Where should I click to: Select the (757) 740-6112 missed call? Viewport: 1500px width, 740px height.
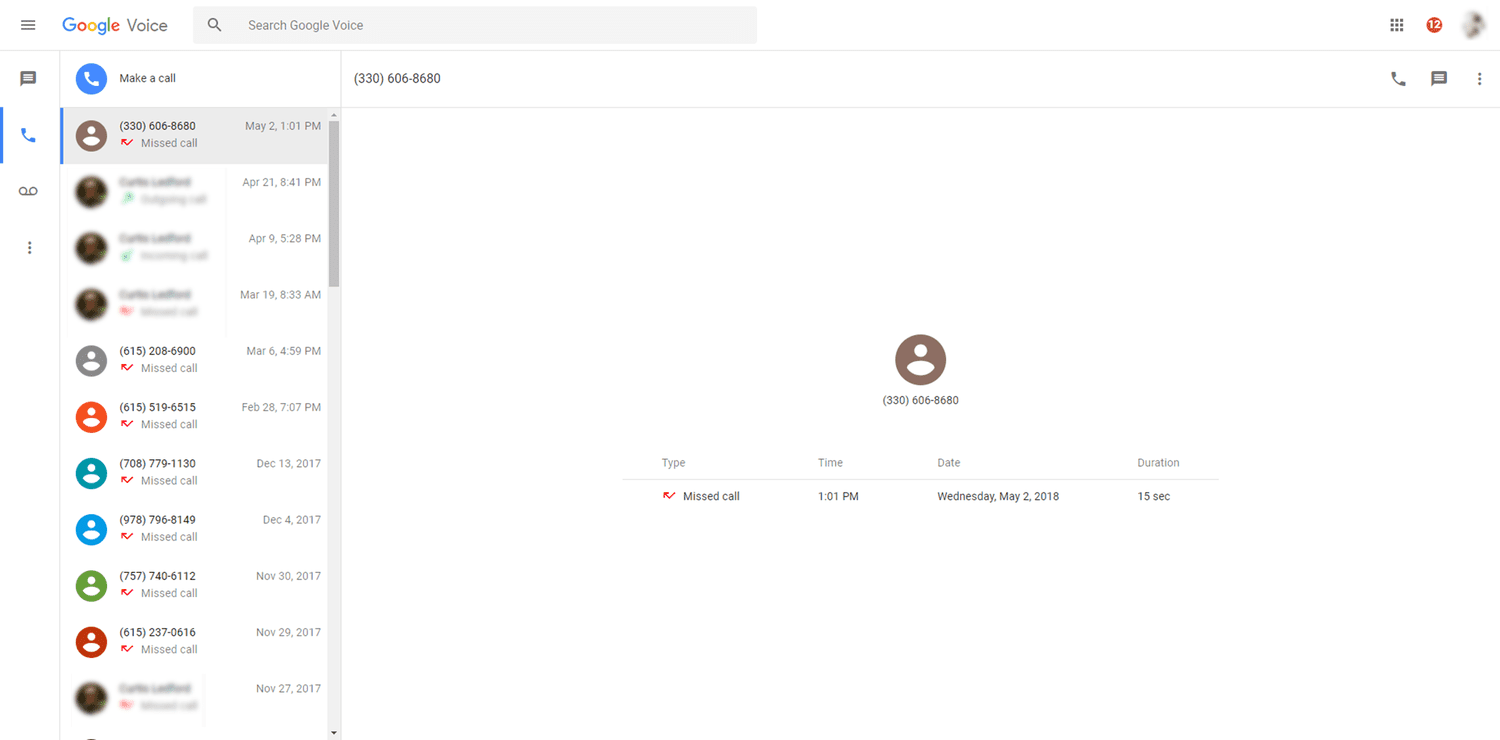200,585
